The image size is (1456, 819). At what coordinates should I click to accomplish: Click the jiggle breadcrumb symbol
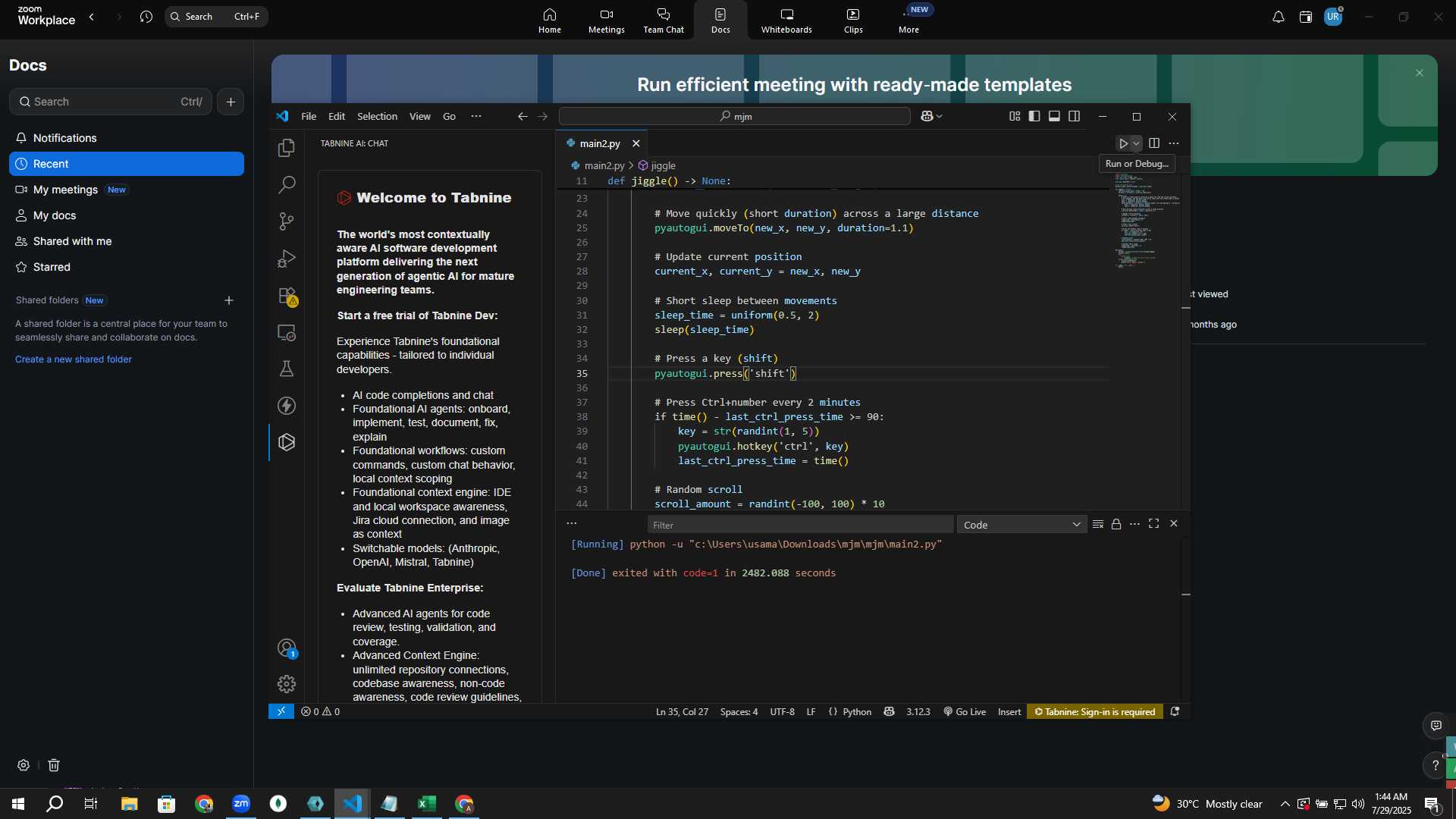663,165
